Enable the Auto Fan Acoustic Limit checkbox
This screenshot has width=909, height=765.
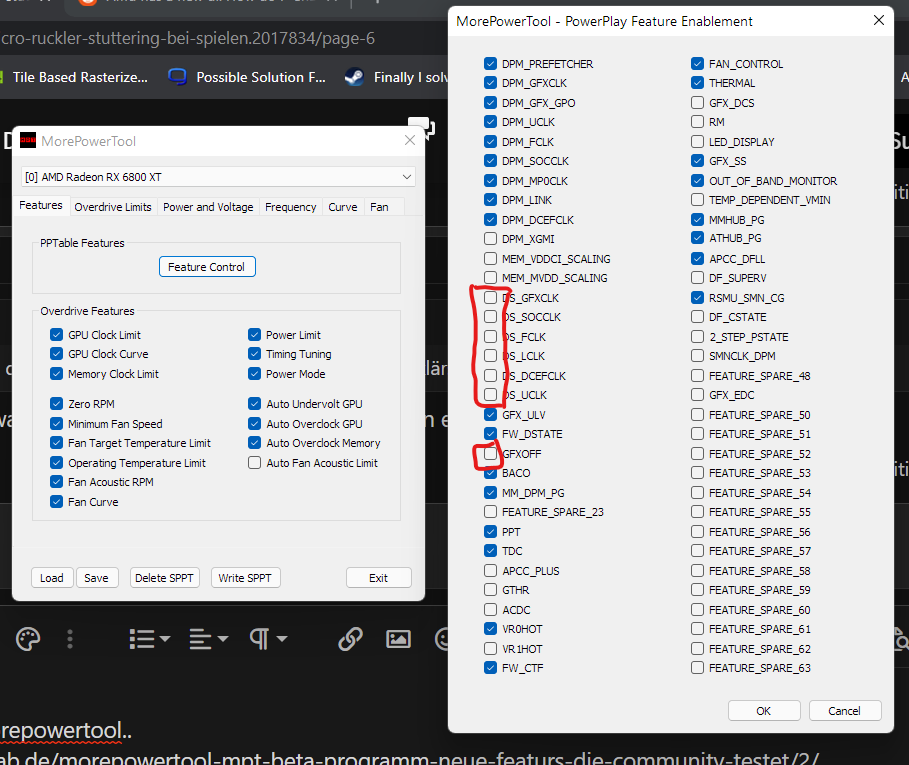point(254,462)
